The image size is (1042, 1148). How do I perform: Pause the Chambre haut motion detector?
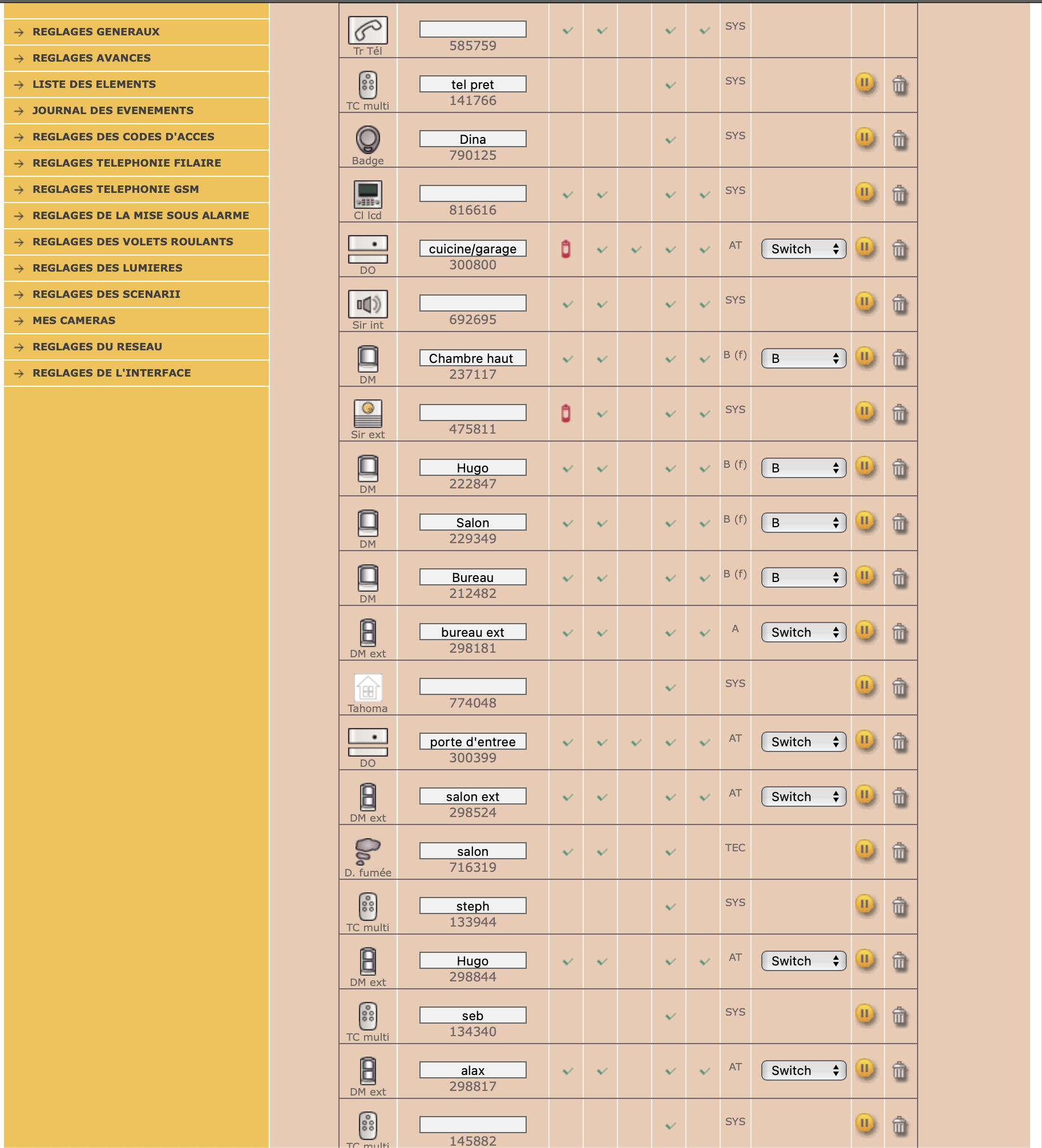865,357
